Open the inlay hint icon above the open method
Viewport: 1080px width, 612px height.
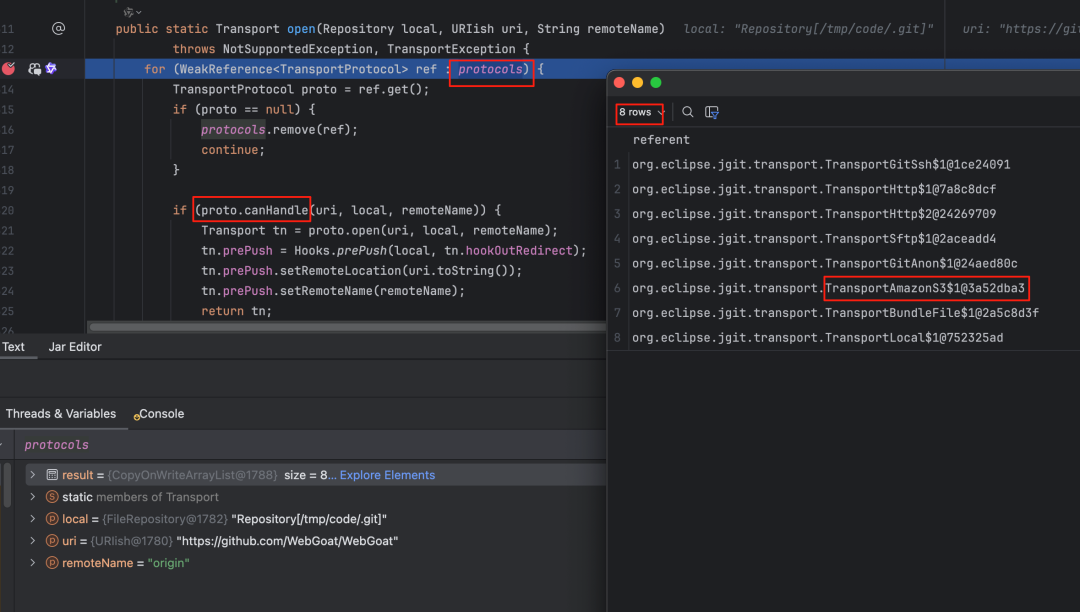tap(132, 12)
